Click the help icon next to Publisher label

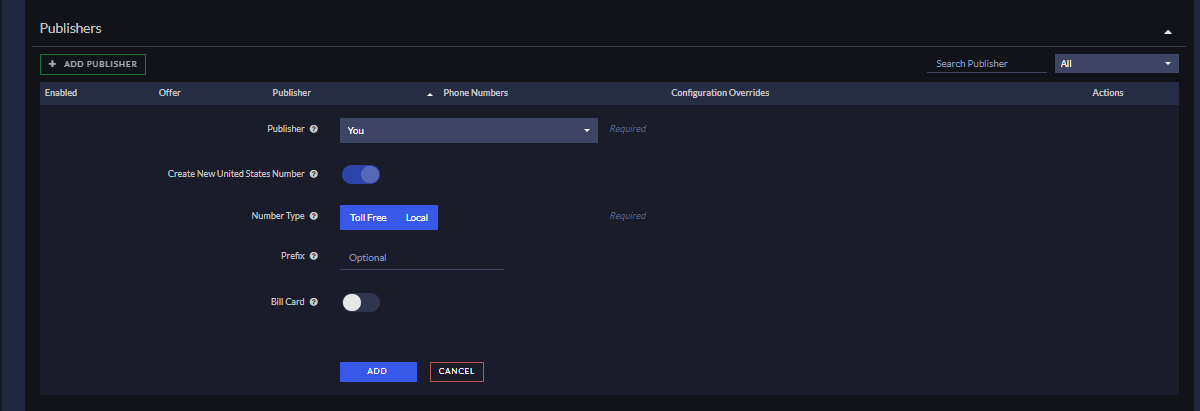[x=314, y=129]
